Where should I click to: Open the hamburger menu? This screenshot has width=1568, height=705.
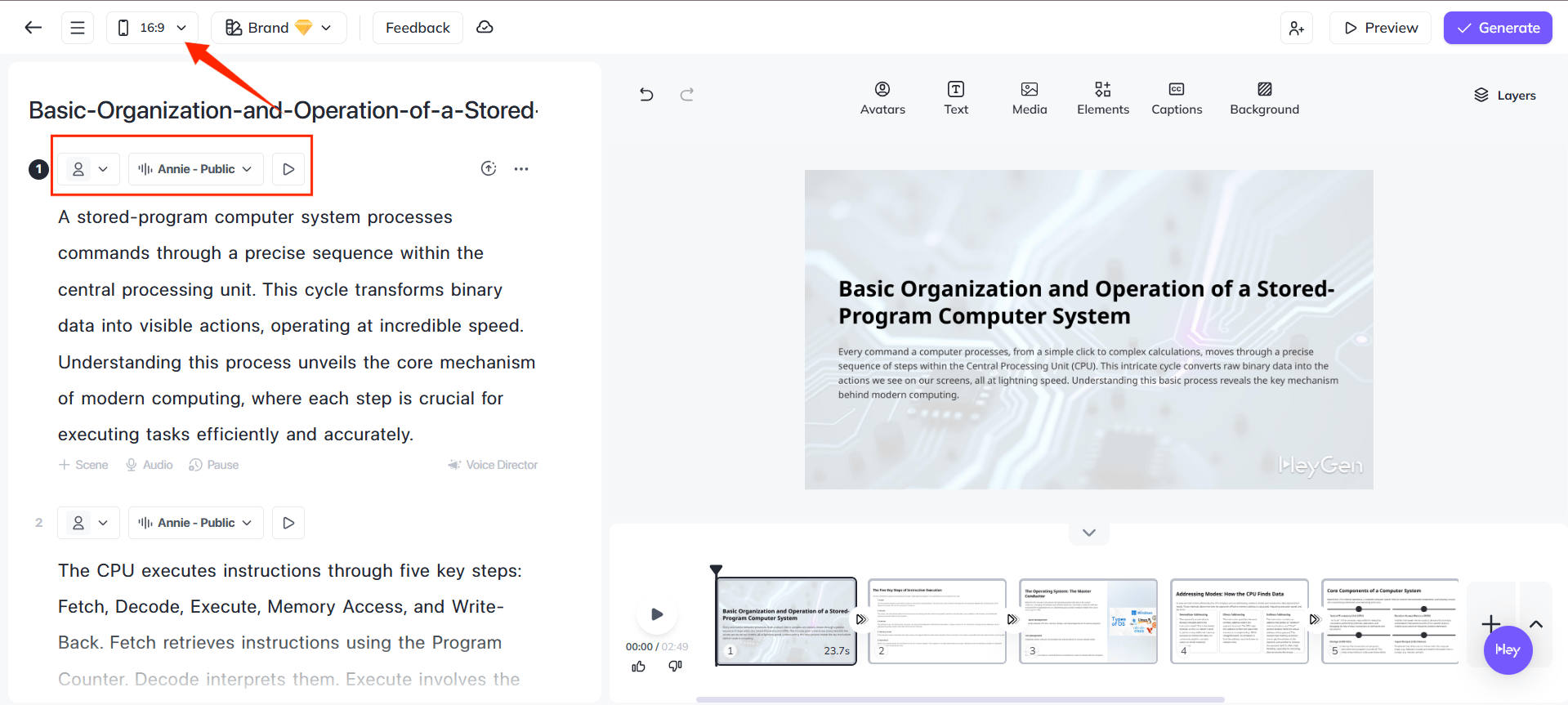(78, 28)
